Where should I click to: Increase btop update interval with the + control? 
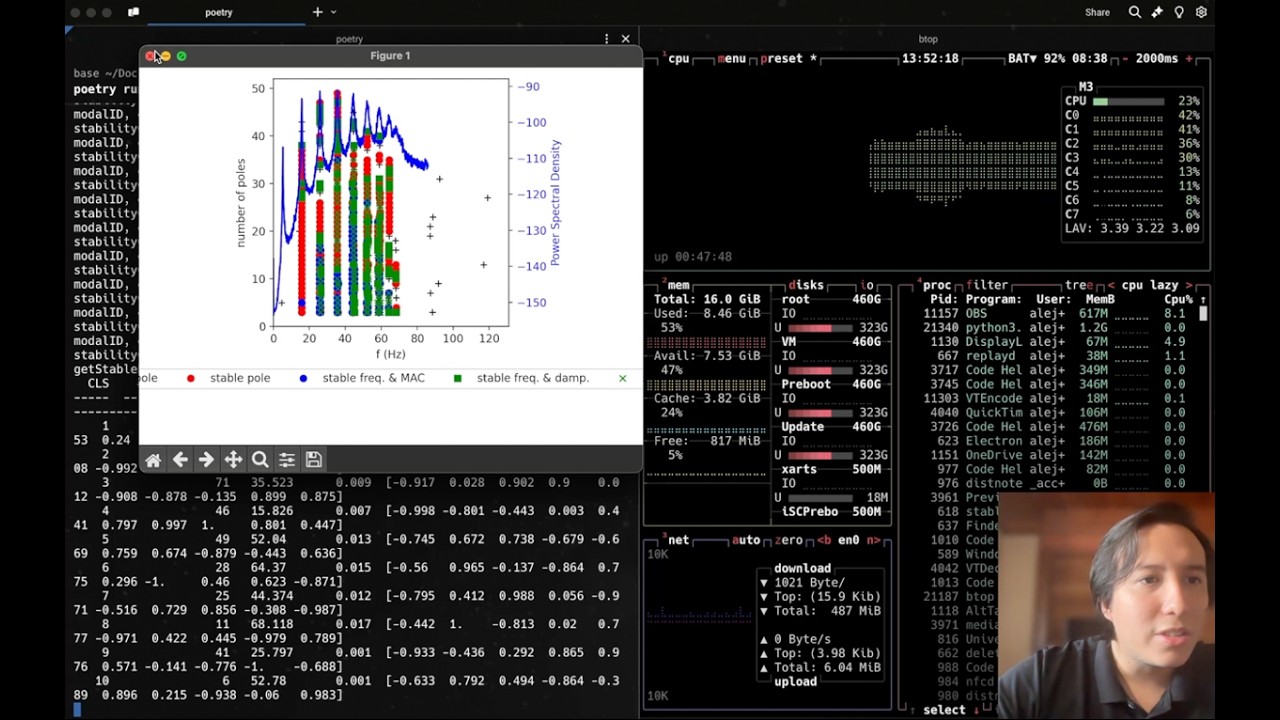(1191, 58)
